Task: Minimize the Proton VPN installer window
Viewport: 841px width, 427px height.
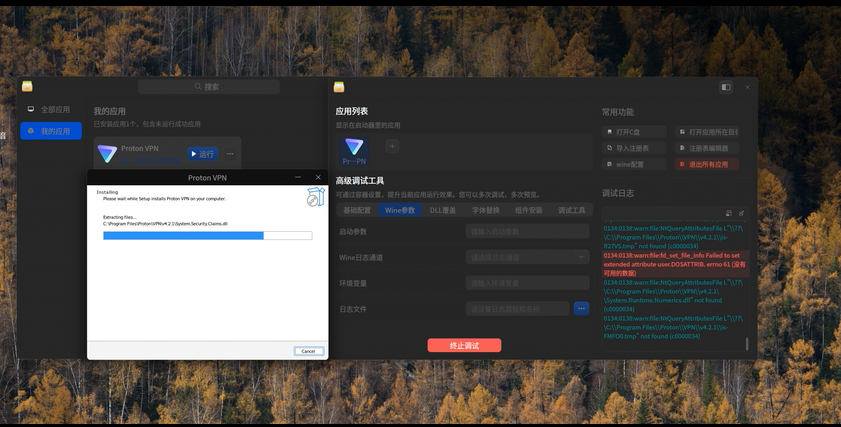Action: tap(298, 177)
